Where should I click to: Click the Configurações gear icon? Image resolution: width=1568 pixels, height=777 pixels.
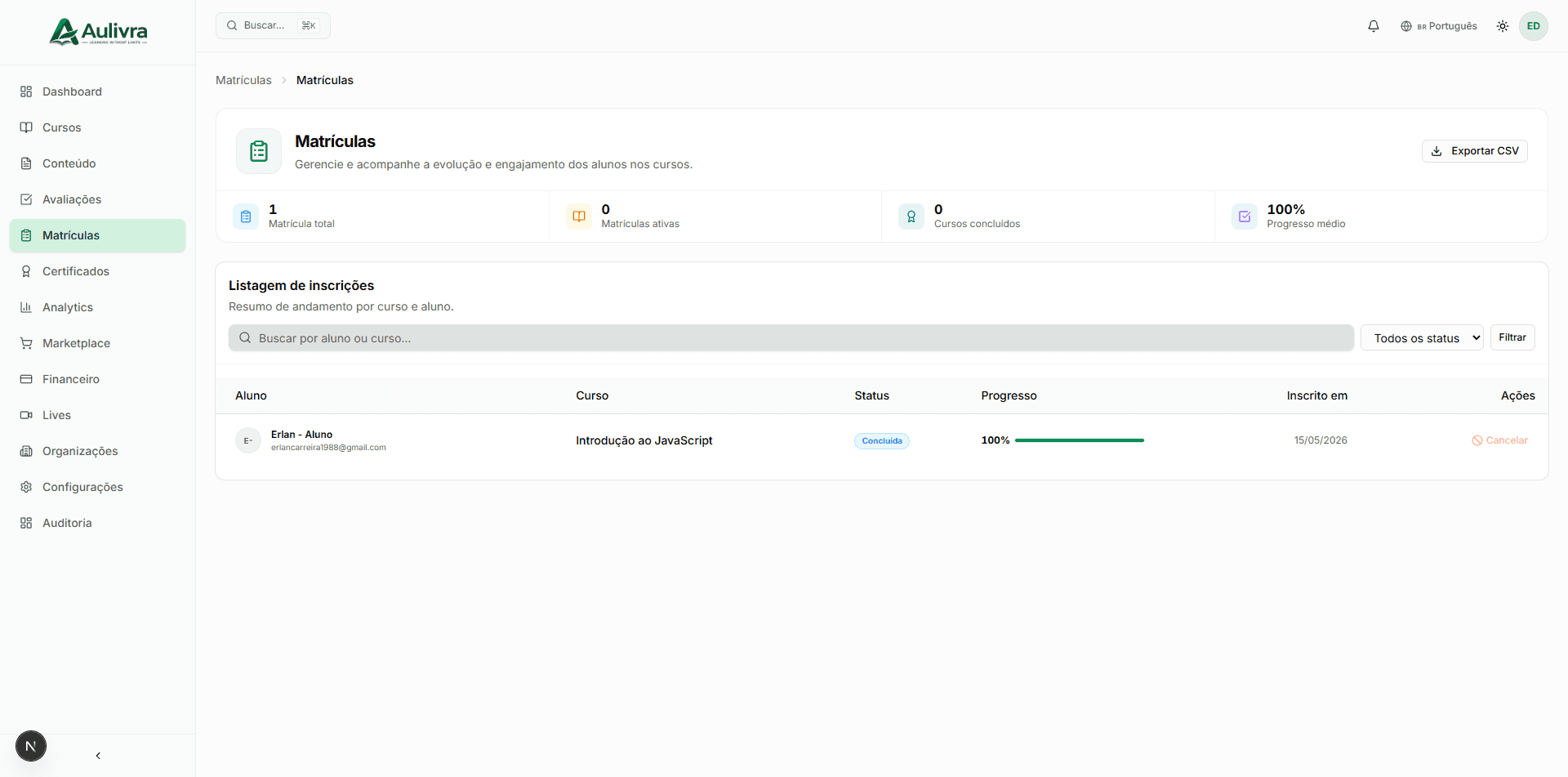(26, 487)
